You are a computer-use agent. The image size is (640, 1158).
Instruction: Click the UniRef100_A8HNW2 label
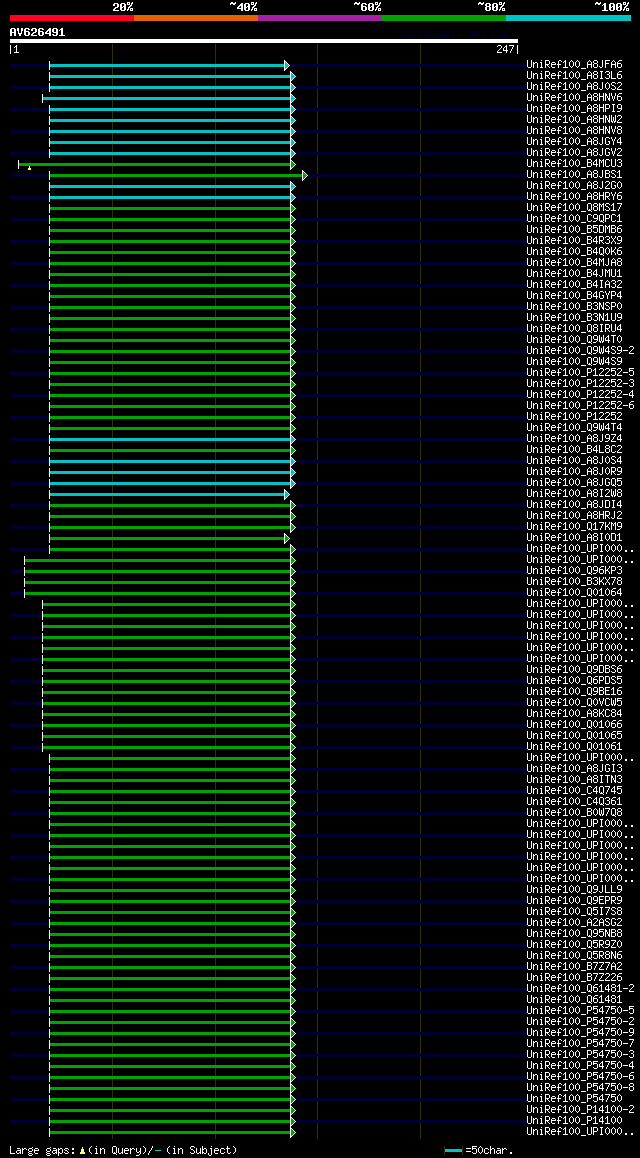574,119
